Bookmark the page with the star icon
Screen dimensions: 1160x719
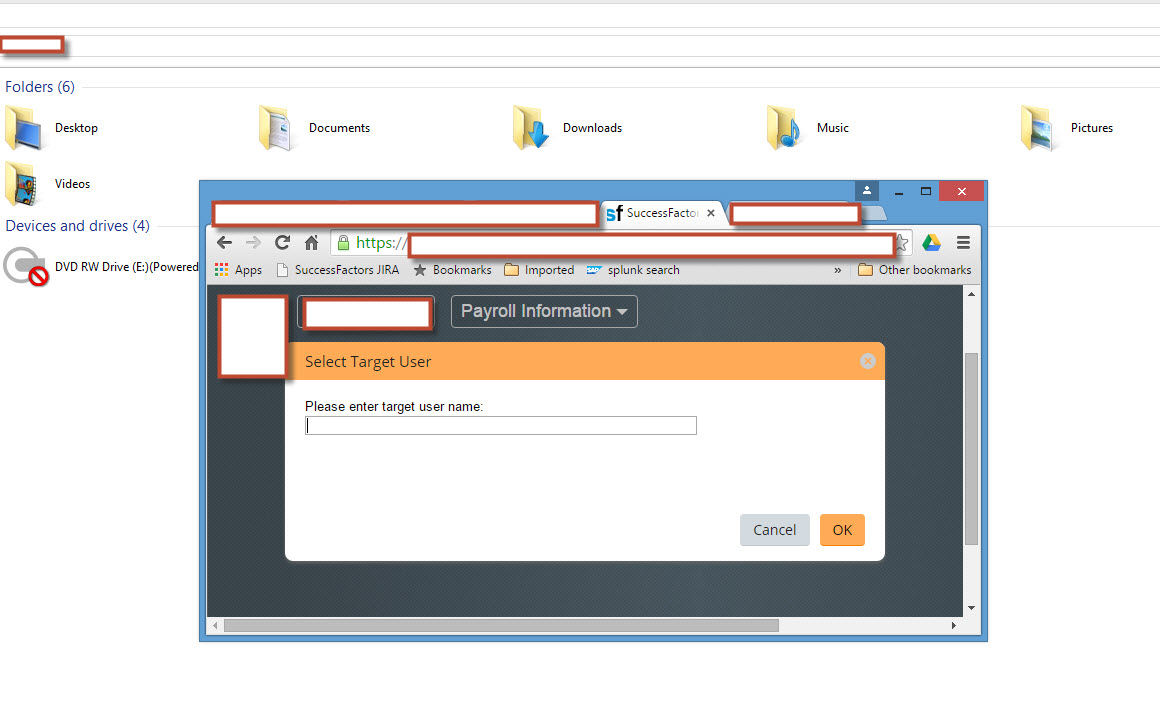tap(903, 243)
